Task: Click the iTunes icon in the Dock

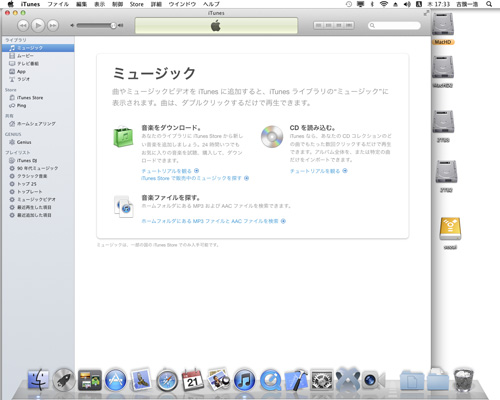Action: click(244, 380)
